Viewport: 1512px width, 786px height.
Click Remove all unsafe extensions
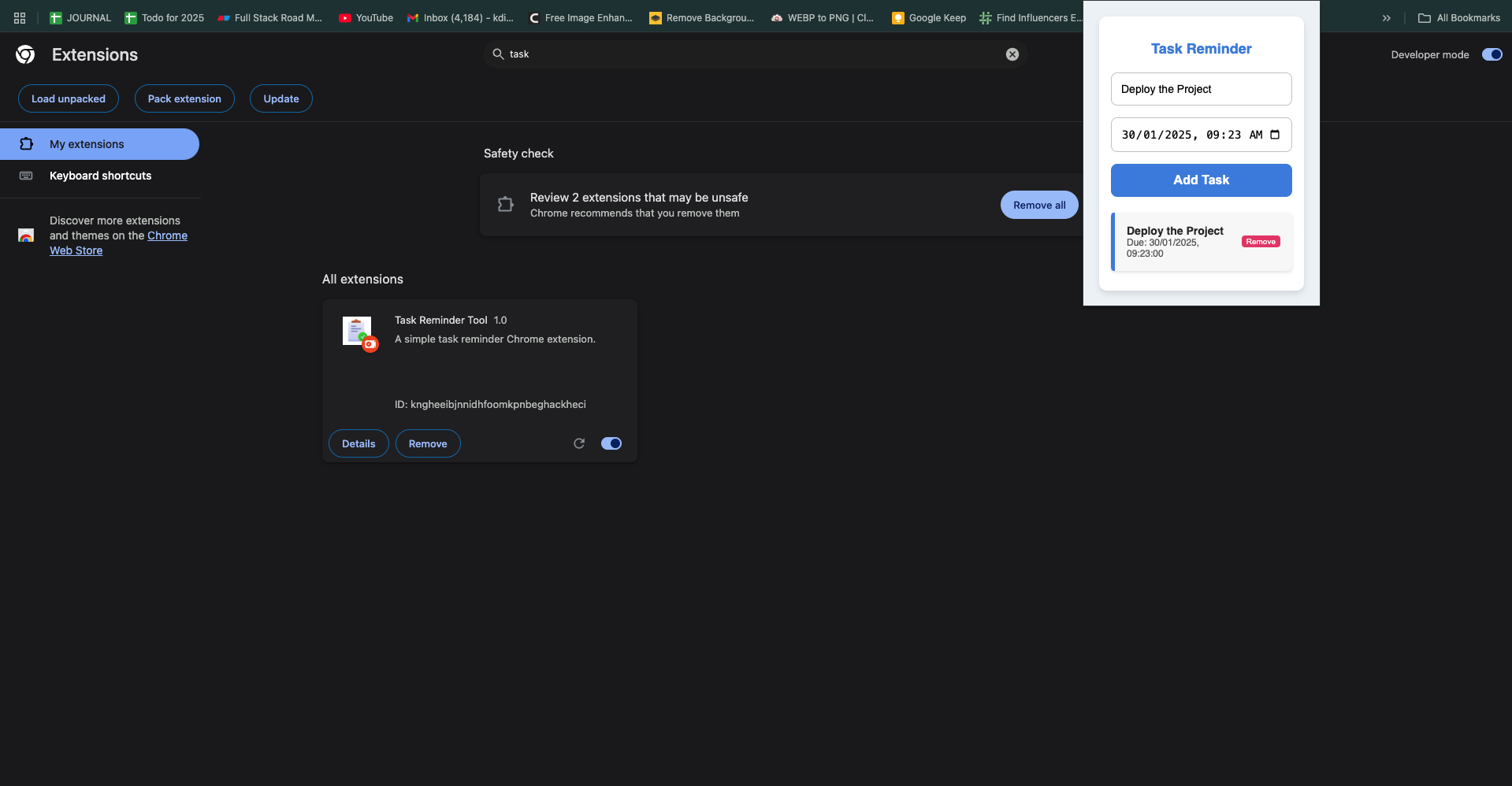tap(1038, 205)
